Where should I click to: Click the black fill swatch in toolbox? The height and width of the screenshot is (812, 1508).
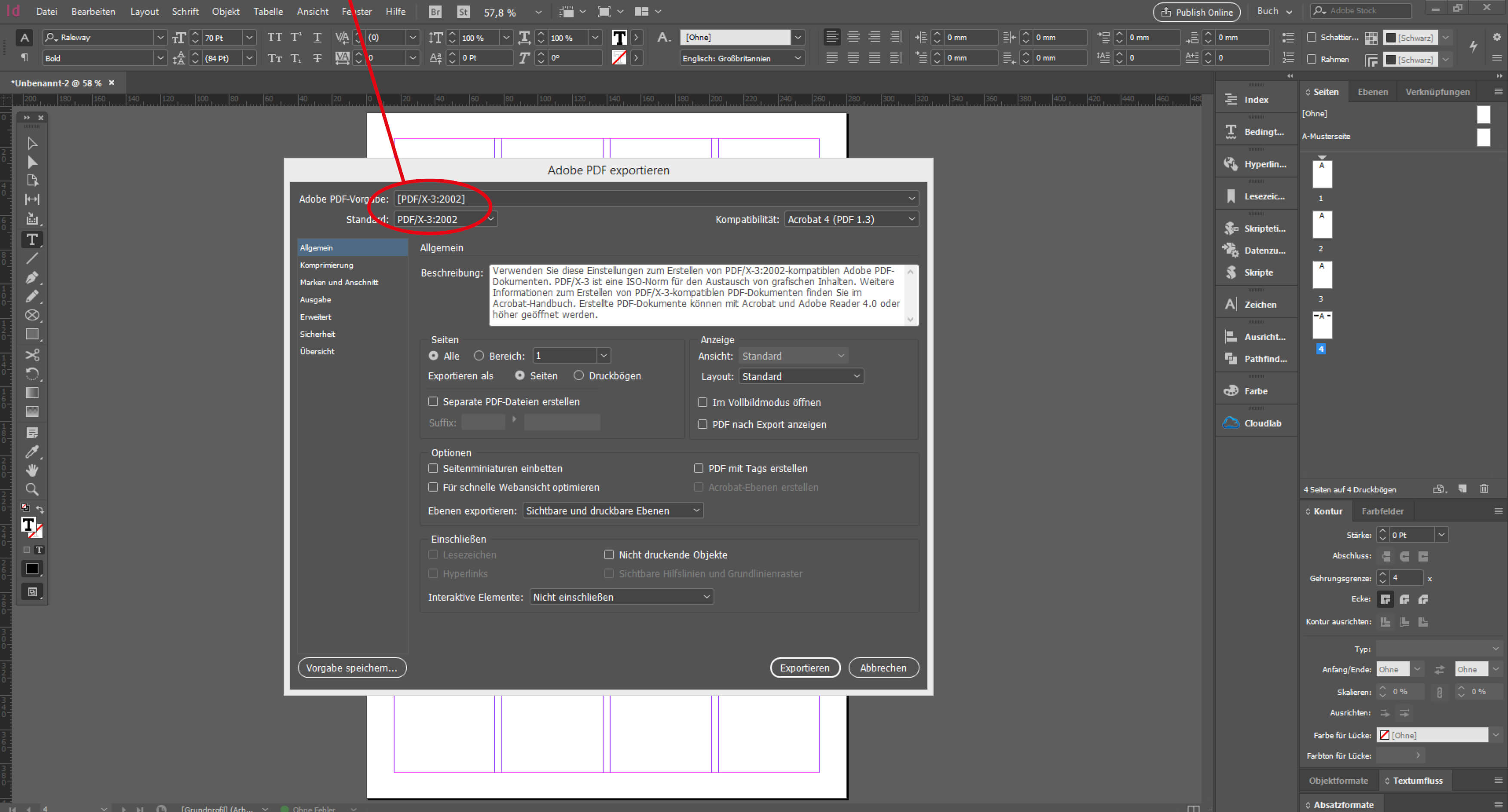(32, 569)
